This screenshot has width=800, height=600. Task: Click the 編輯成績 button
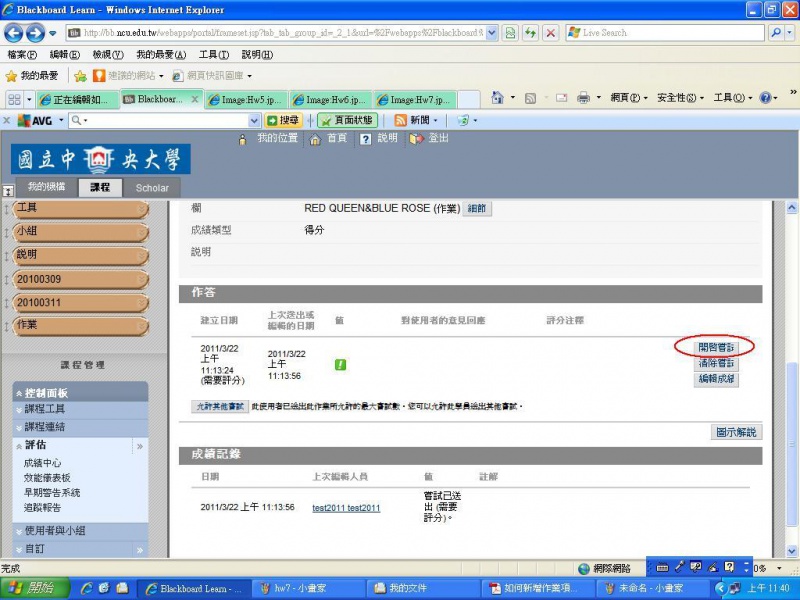(x=715, y=380)
